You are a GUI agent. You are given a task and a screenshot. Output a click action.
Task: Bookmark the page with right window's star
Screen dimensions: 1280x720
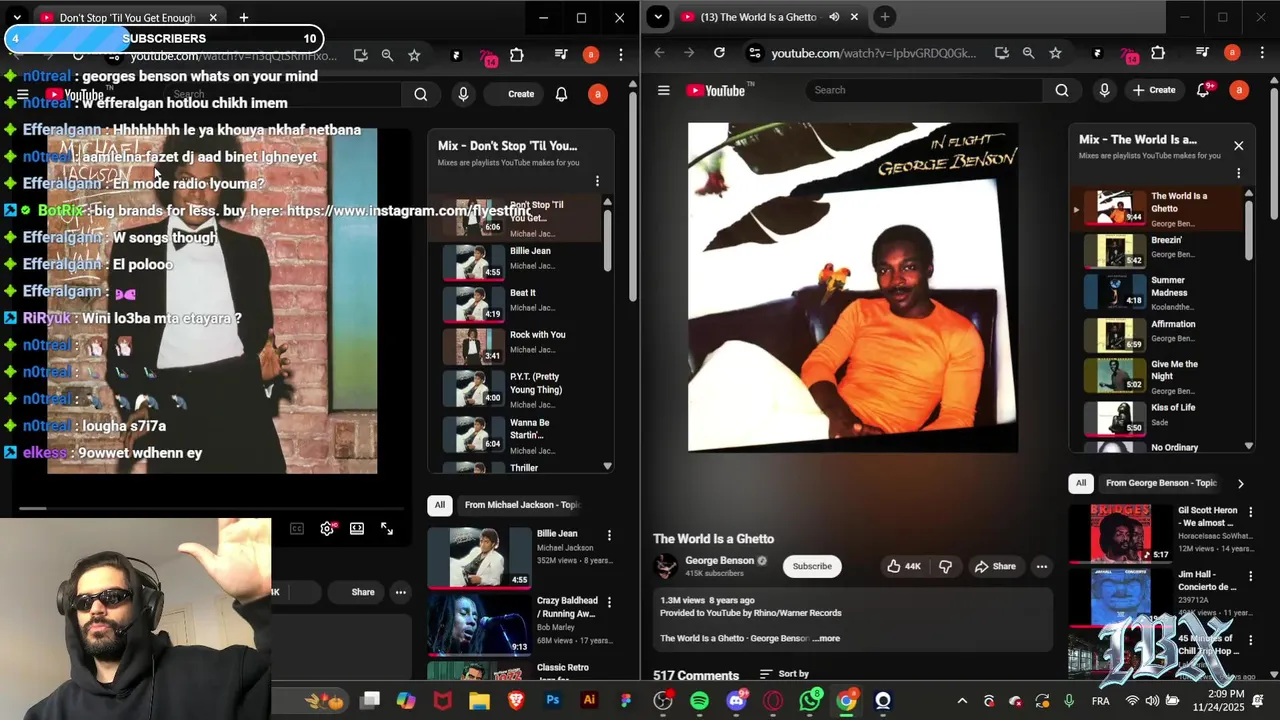point(1055,53)
